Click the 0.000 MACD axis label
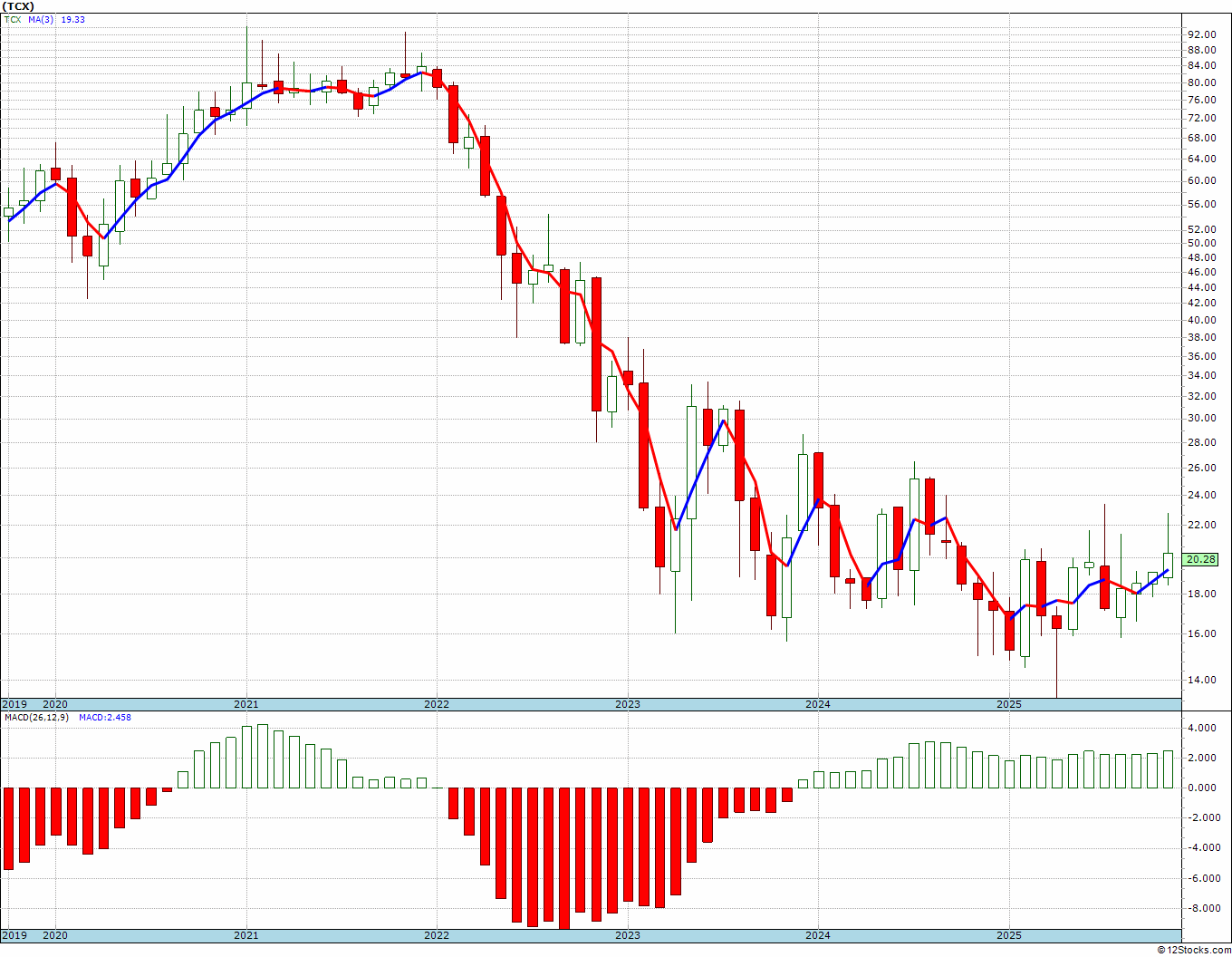The width and height of the screenshot is (1232, 957). click(x=1201, y=788)
